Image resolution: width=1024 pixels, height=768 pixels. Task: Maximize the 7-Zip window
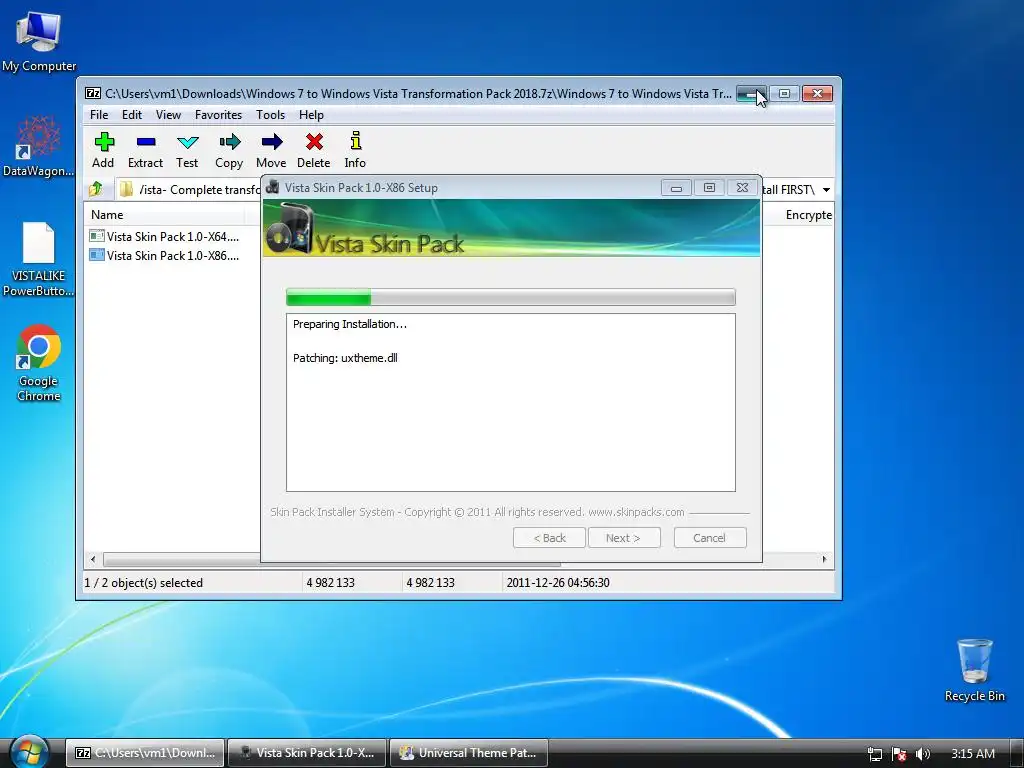(784, 94)
